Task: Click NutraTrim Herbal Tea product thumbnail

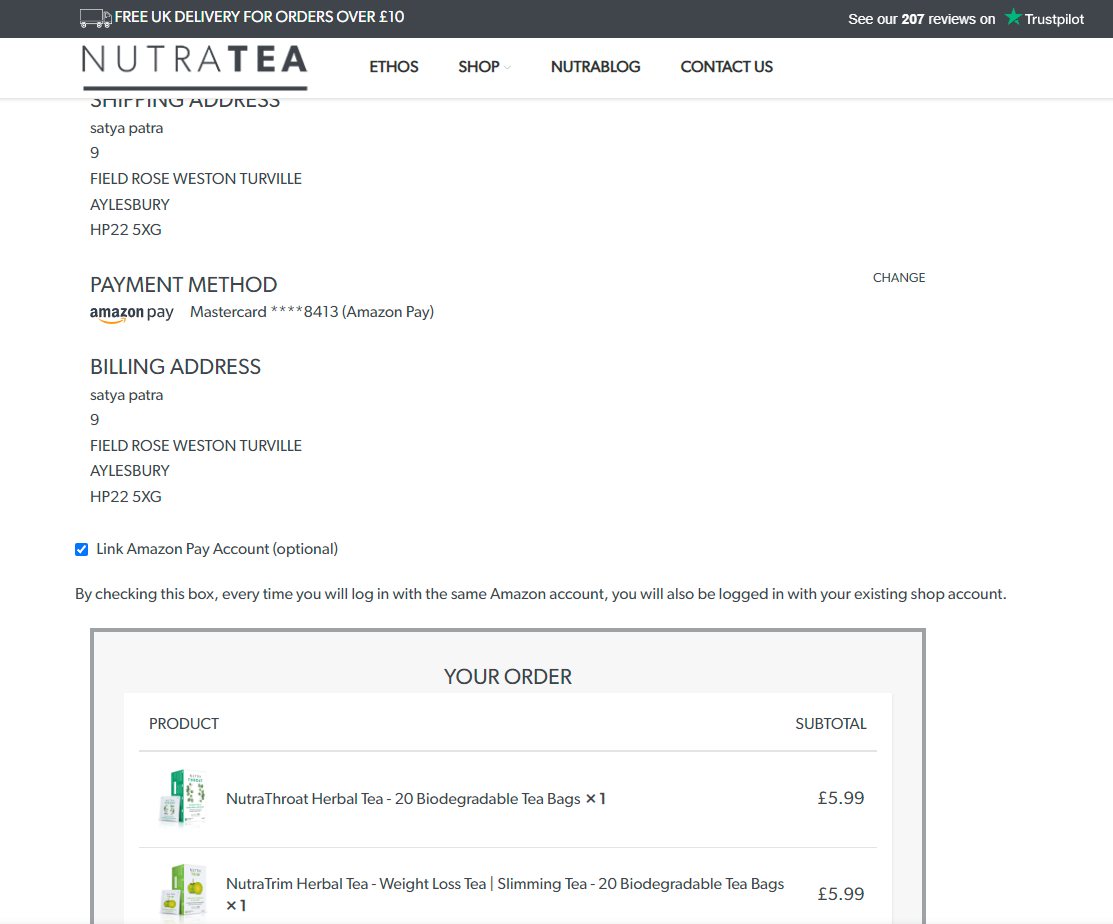Action: [x=182, y=892]
